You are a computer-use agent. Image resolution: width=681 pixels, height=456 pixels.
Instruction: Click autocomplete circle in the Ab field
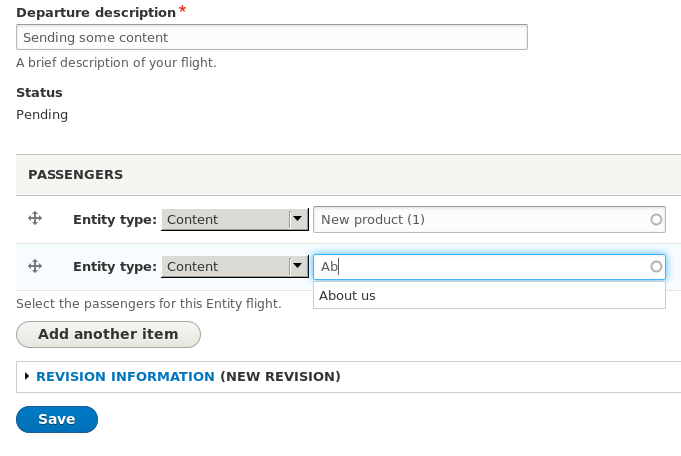pos(656,267)
